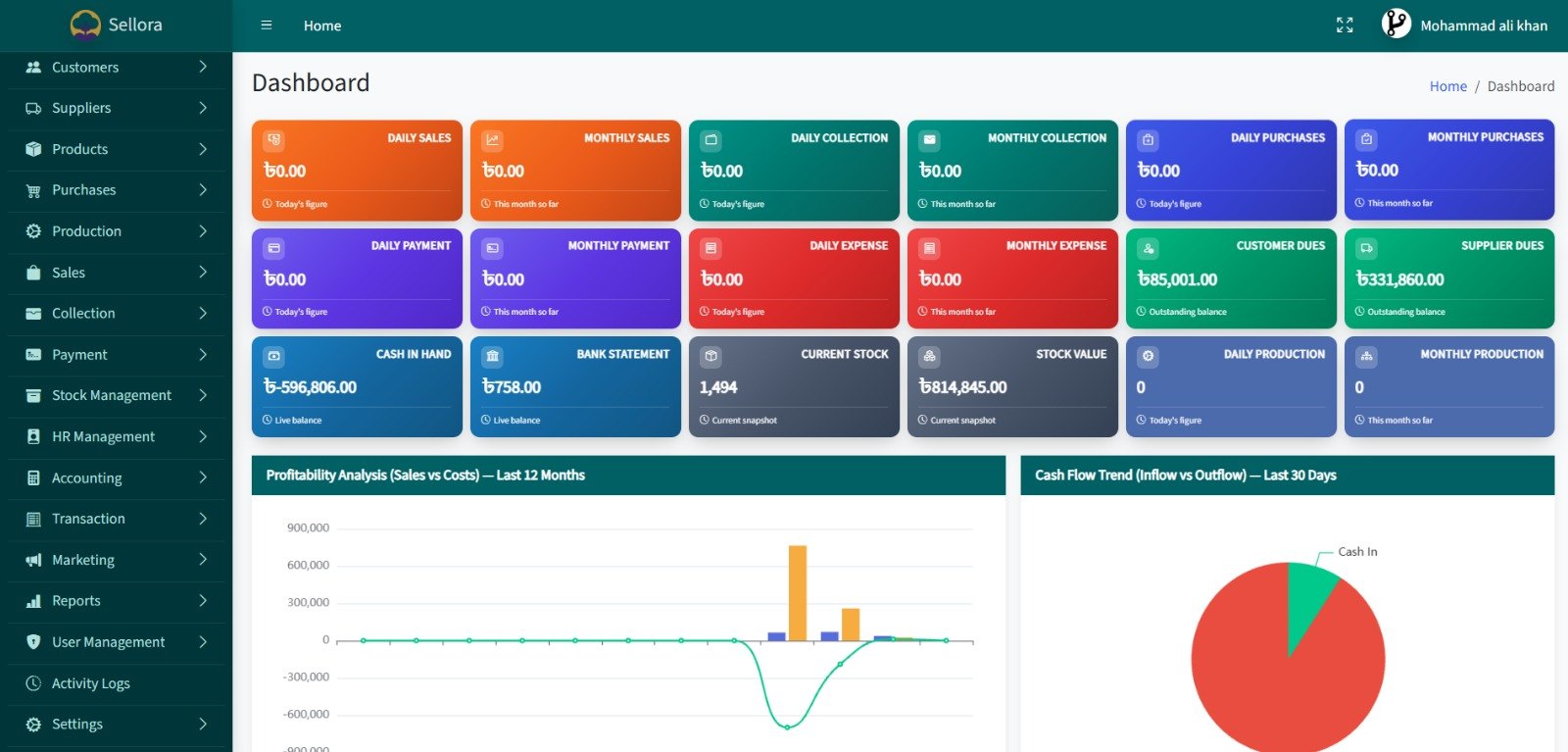Click the Transaction table icon
Image resolution: width=1568 pixels, height=752 pixels.
tap(33, 519)
